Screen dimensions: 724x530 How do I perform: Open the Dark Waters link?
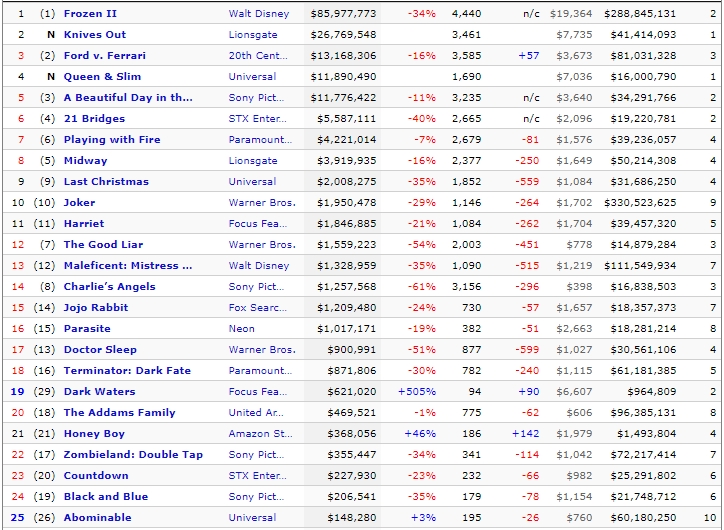pos(99,391)
